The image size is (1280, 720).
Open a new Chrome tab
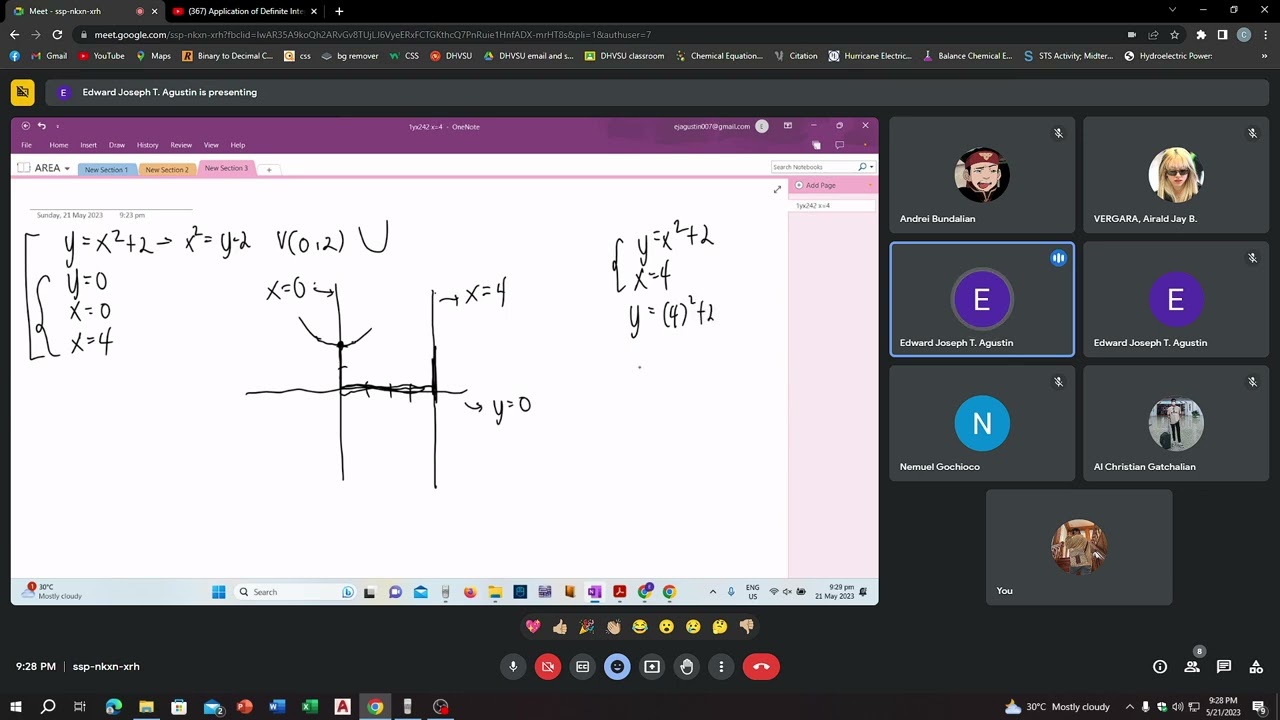pyautogui.click(x=339, y=11)
